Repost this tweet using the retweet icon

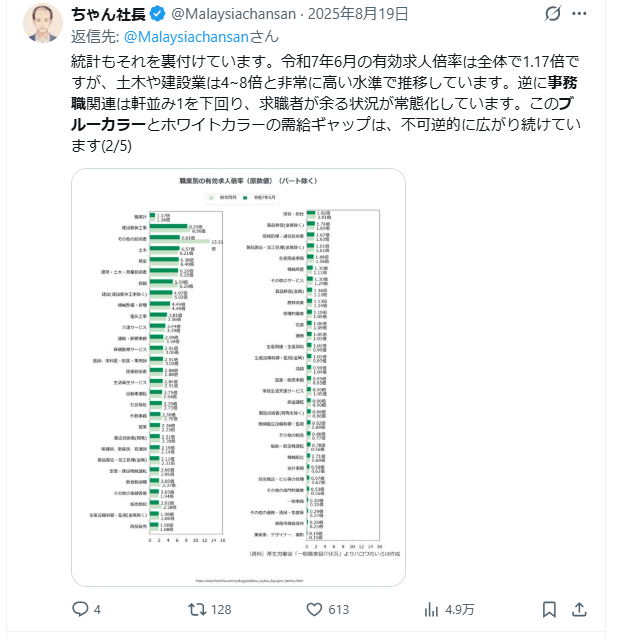[199, 609]
